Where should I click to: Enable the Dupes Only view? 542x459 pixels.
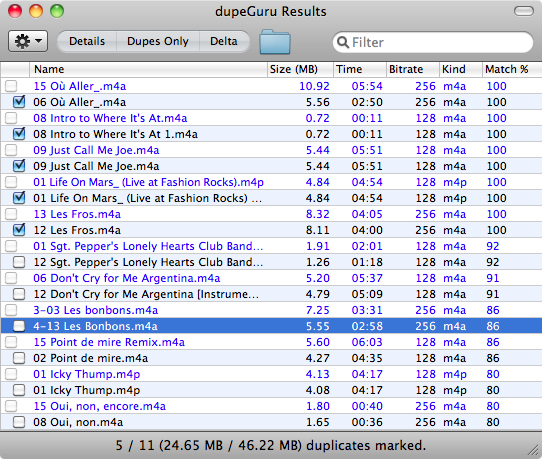[x=158, y=41]
